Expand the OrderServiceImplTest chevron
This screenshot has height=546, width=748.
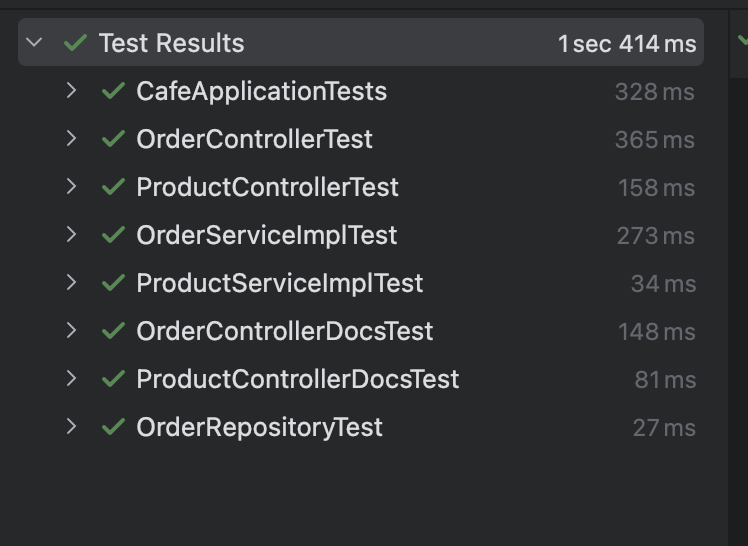pyautogui.click(x=71, y=235)
